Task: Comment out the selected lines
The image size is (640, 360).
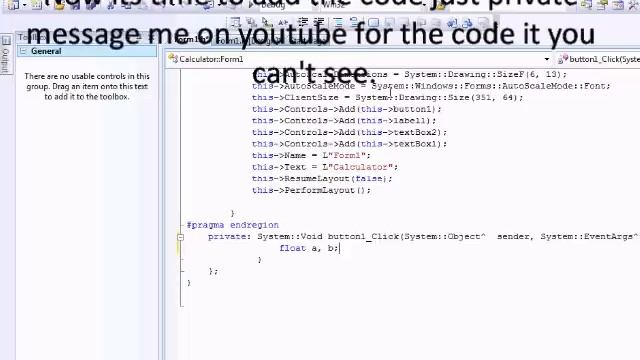Action: click(338, 22)
